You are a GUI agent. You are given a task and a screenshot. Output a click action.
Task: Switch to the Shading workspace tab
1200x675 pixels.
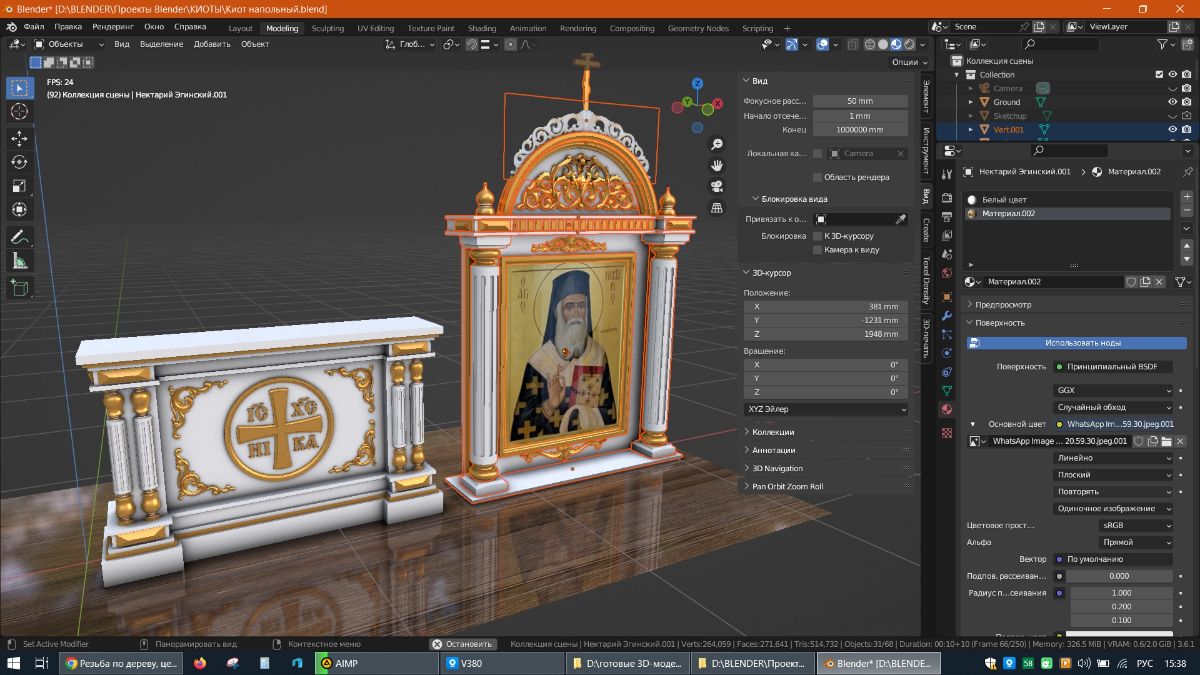[481, 28]
